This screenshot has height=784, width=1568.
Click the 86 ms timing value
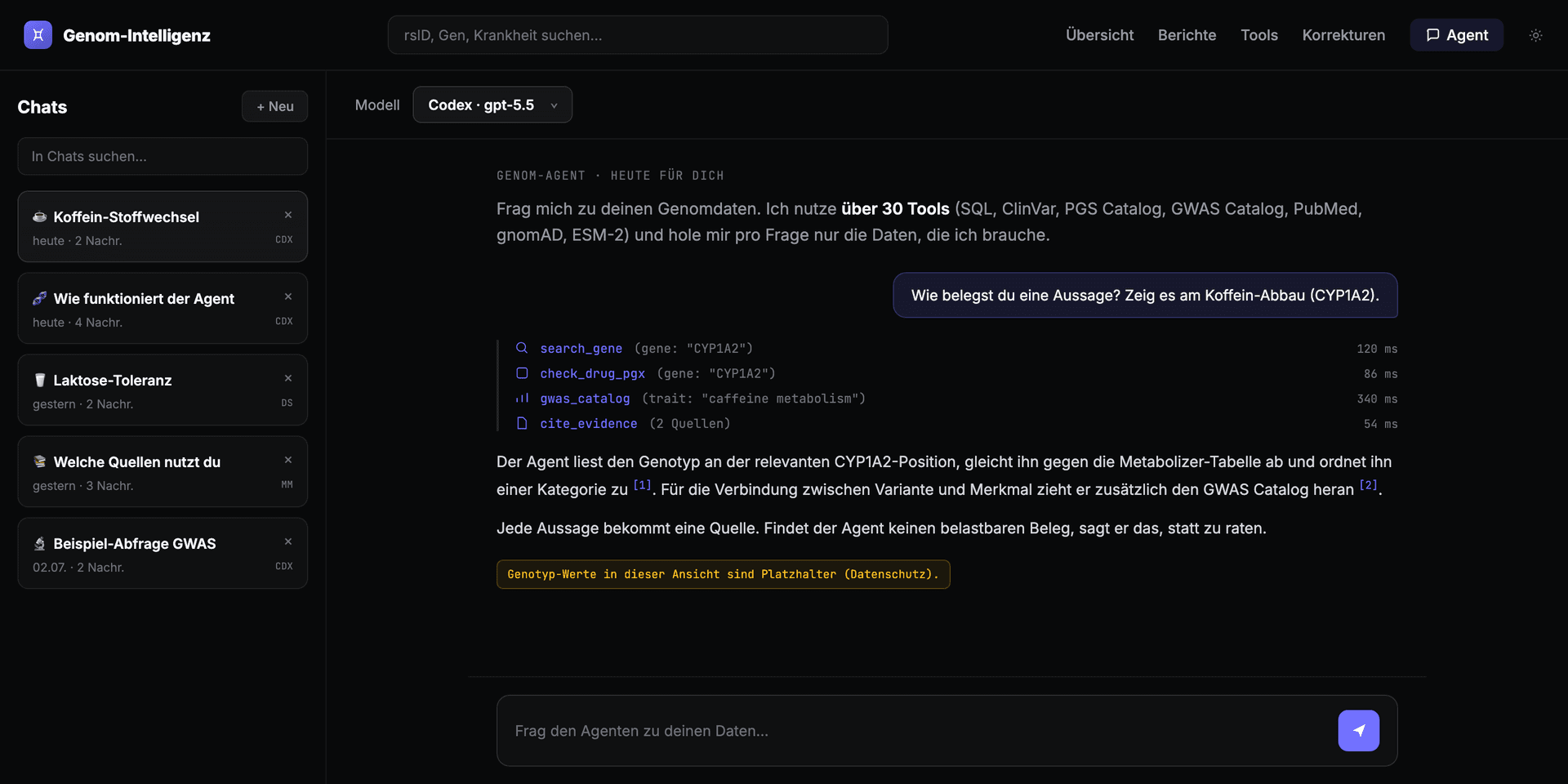(1380, 374)
